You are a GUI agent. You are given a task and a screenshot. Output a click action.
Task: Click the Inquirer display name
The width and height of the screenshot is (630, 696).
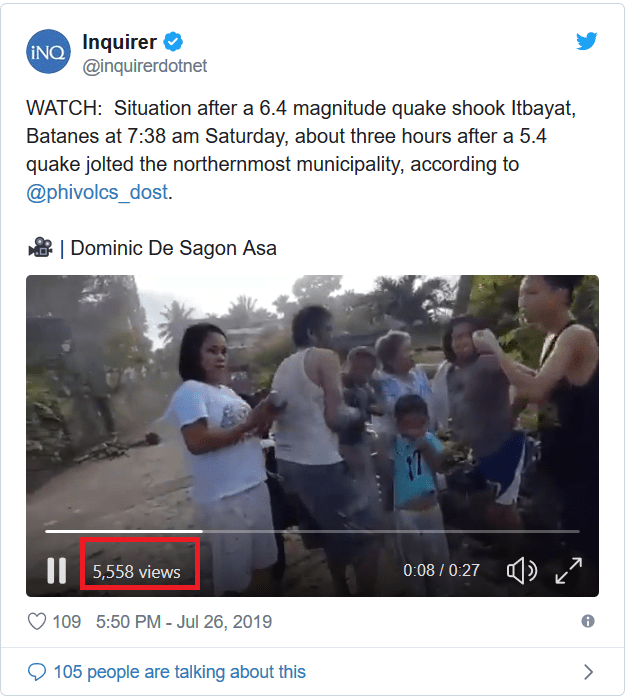(x=120, y=42)
